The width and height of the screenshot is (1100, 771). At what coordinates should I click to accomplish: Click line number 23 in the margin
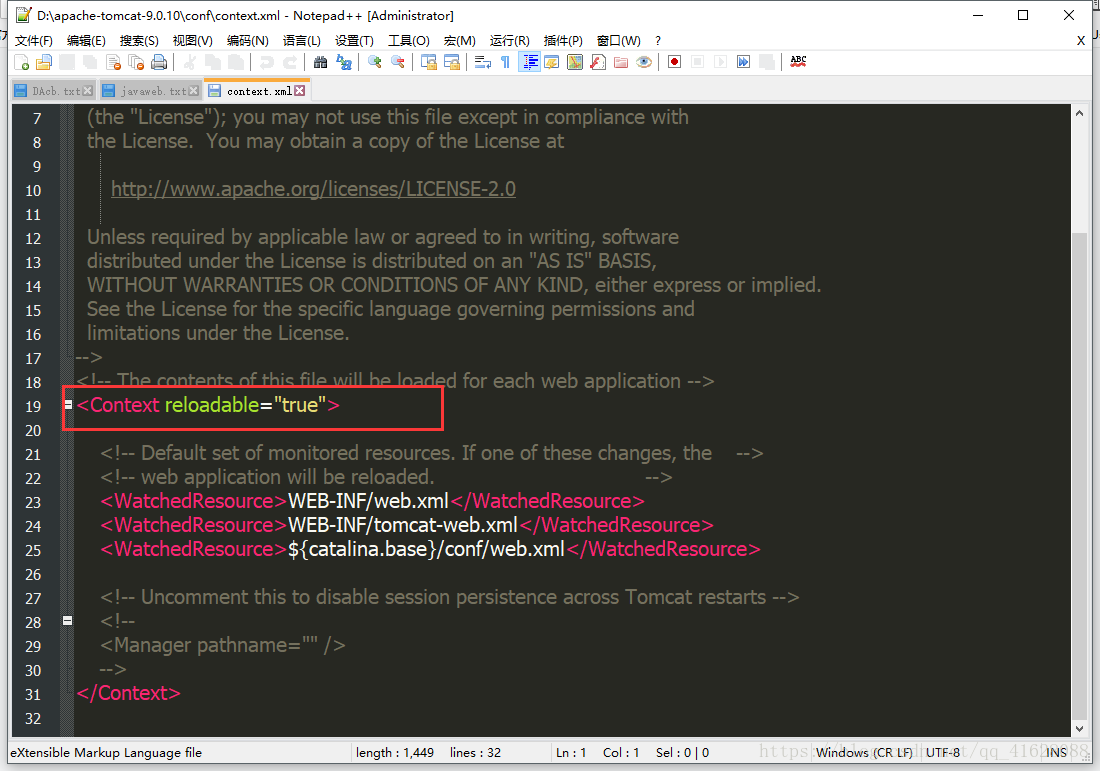[x=33, y=502]
